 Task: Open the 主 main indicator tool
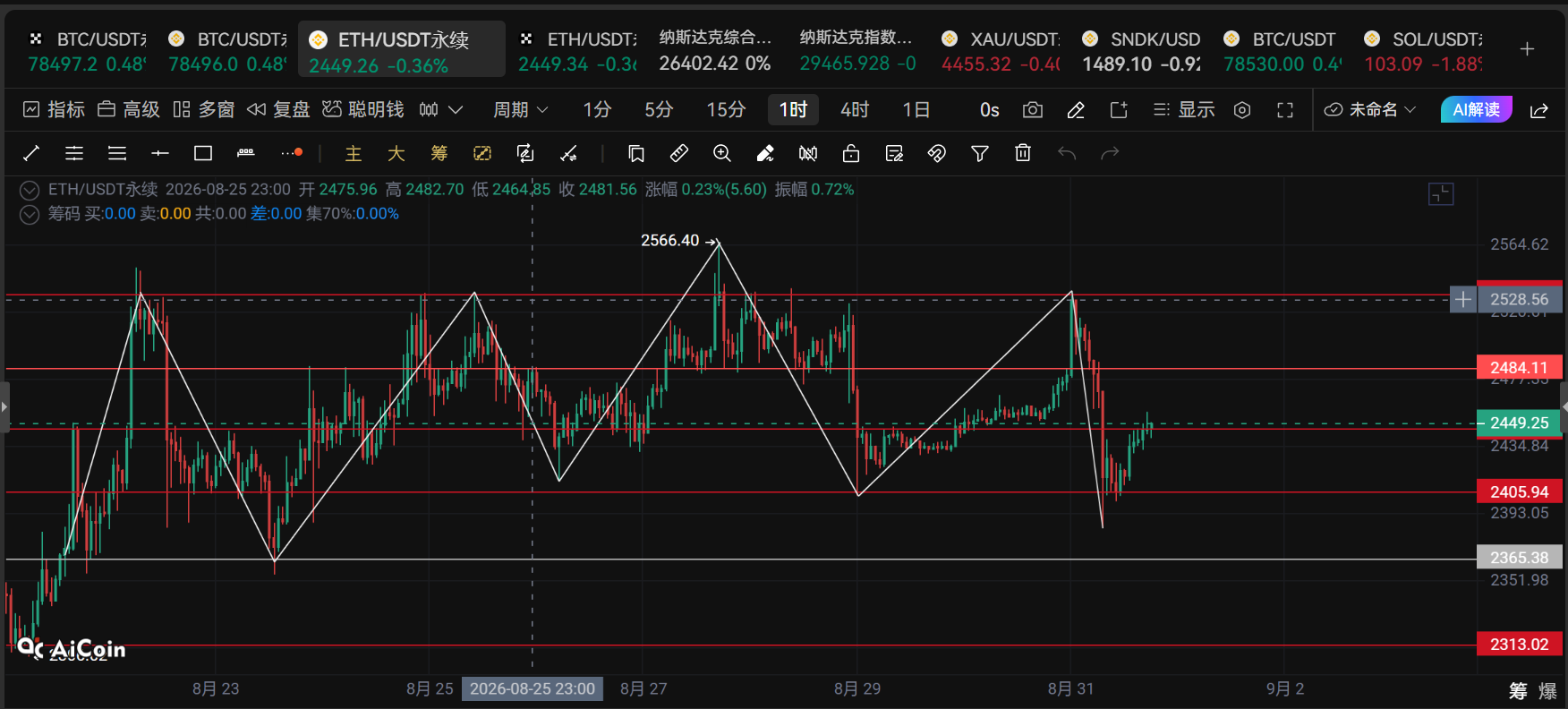pyautogui.click(x=354, y=154)
